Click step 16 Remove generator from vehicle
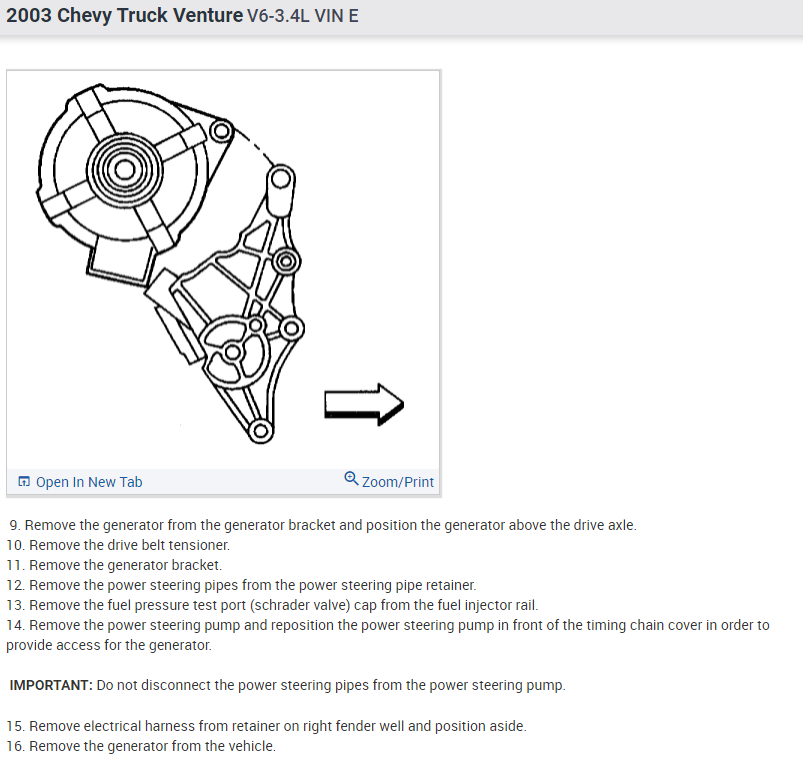Image resolution: width=803 pixels, height=776 pixels. pos(141,746)
